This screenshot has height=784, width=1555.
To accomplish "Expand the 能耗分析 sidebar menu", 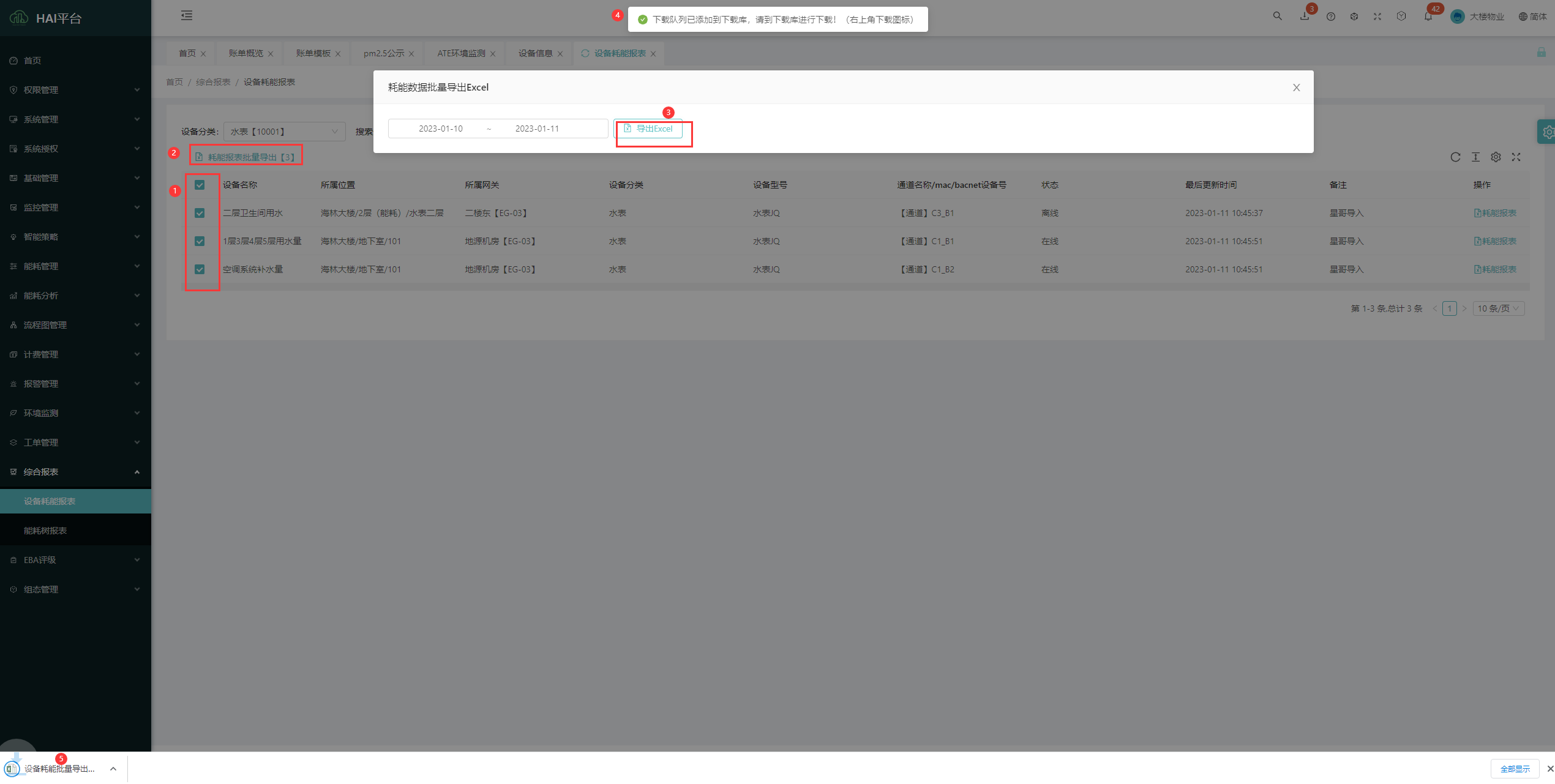I will click(x=75, y=296).
